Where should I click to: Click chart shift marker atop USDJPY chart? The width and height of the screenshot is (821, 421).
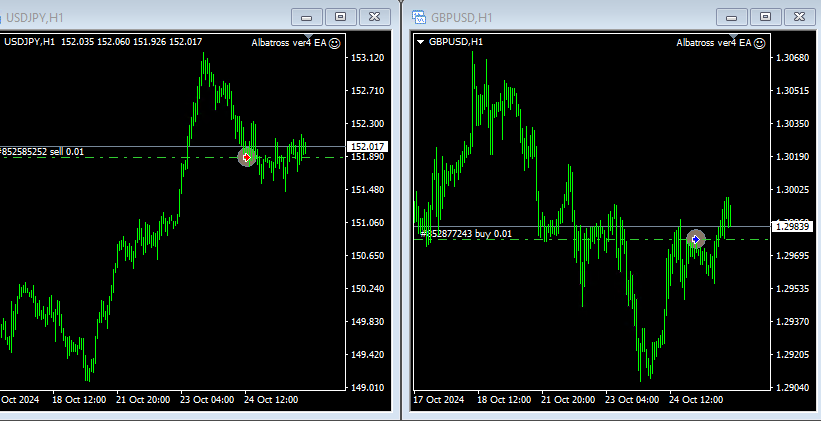(x=308, y=36)
